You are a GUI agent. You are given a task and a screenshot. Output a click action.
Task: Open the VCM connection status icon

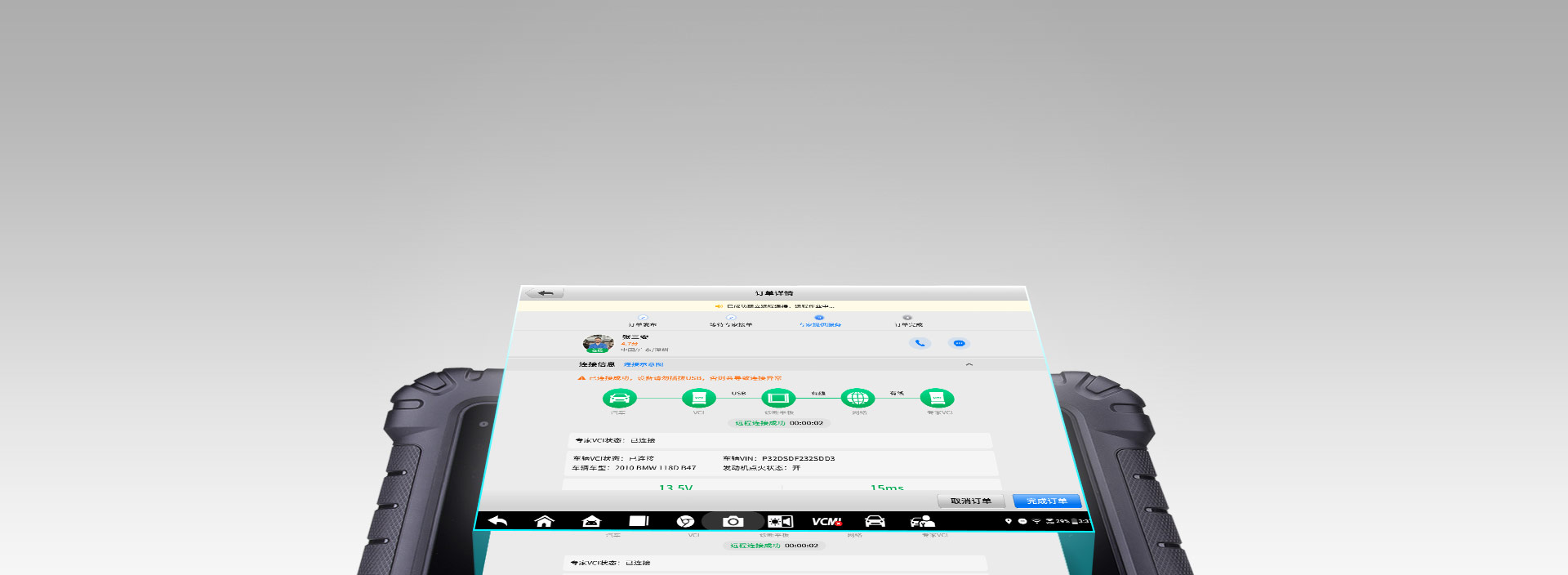tap(826, 521)
